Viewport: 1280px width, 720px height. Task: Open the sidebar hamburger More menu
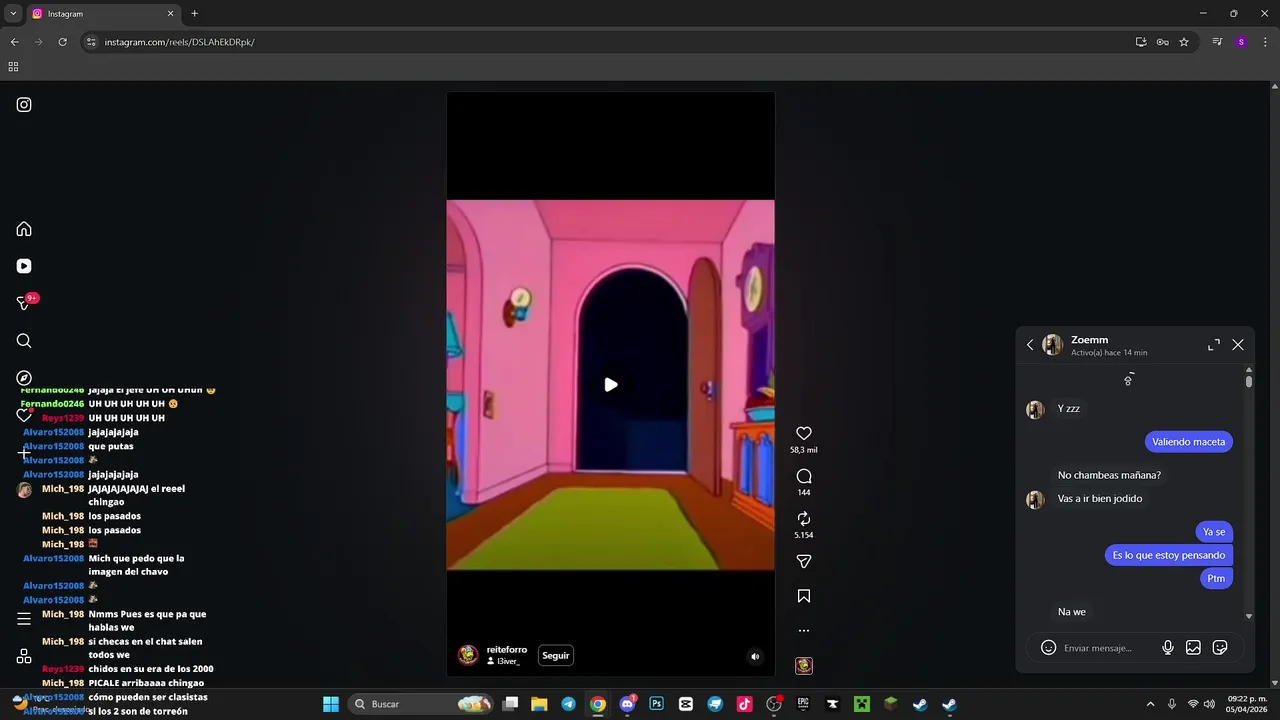coord(24,619)
